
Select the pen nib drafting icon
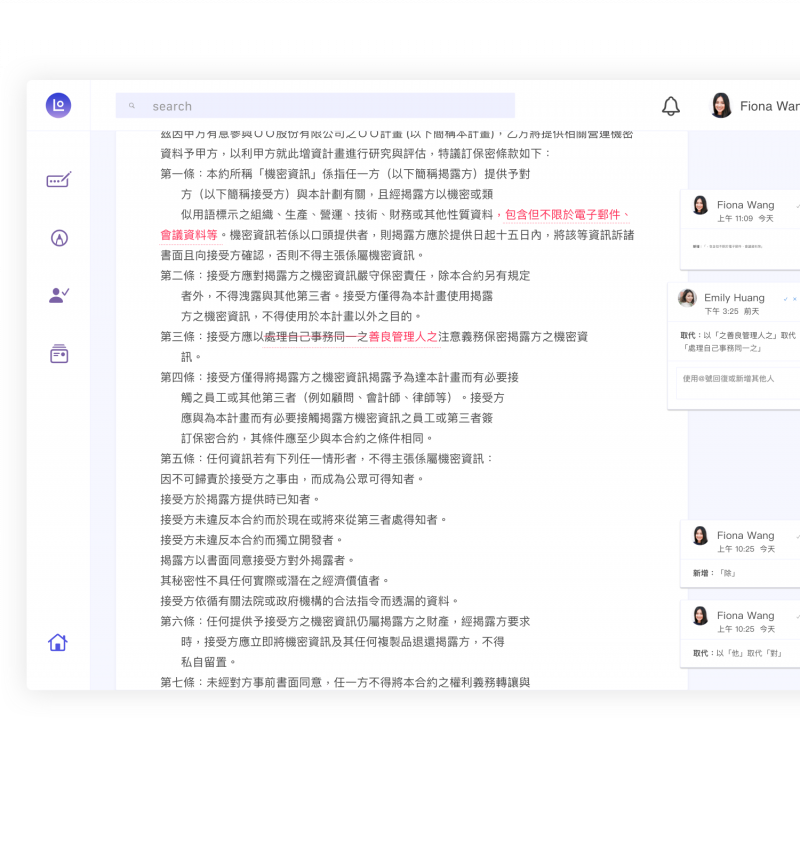(x=58, y=238)
